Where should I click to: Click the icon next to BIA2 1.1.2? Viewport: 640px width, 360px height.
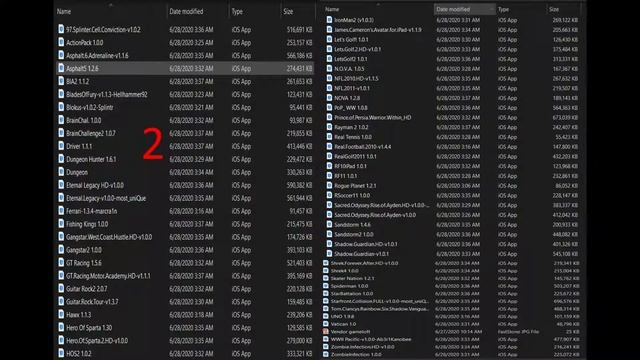tap(61, 81)
